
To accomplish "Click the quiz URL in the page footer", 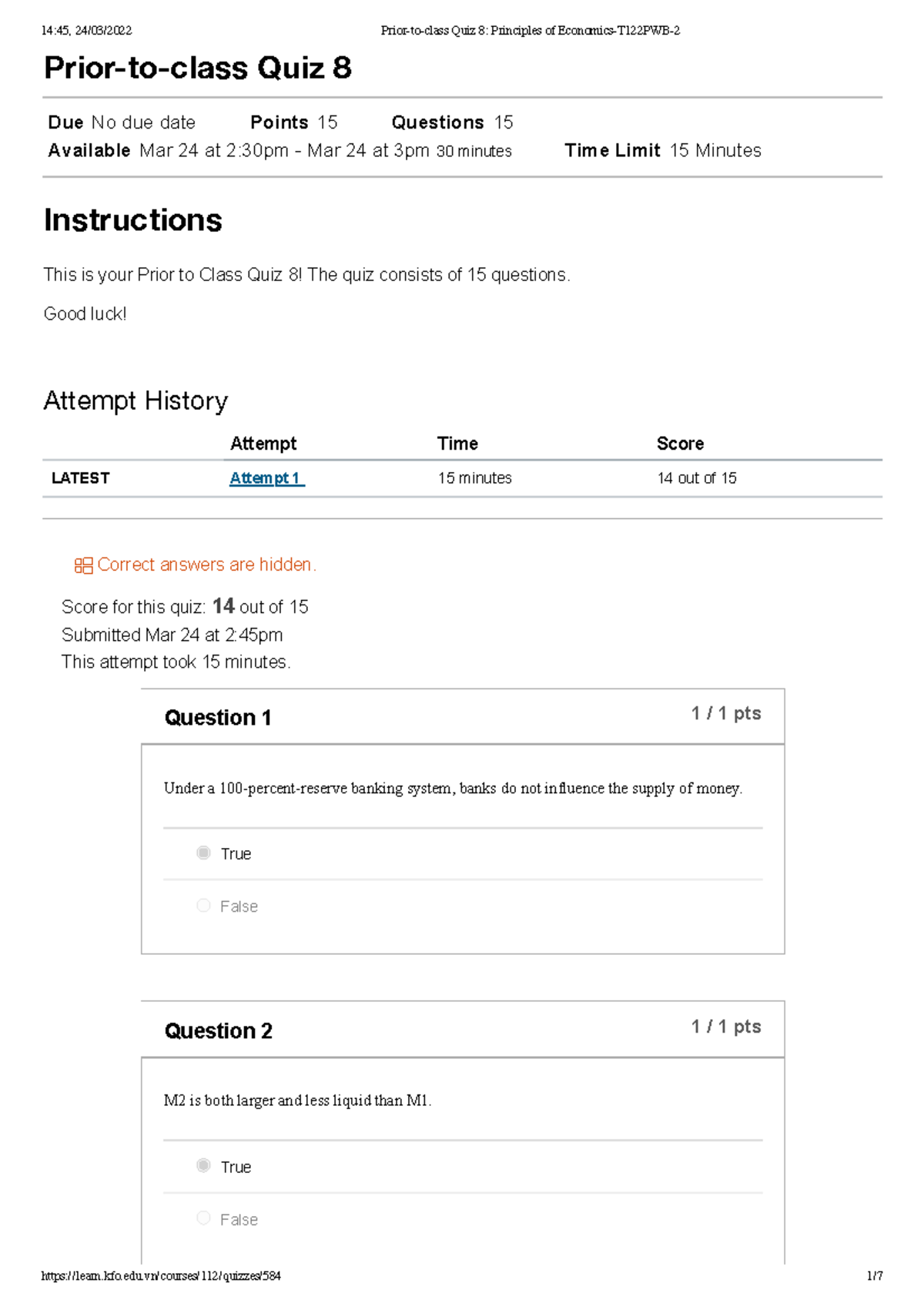I will (161, 1276).
